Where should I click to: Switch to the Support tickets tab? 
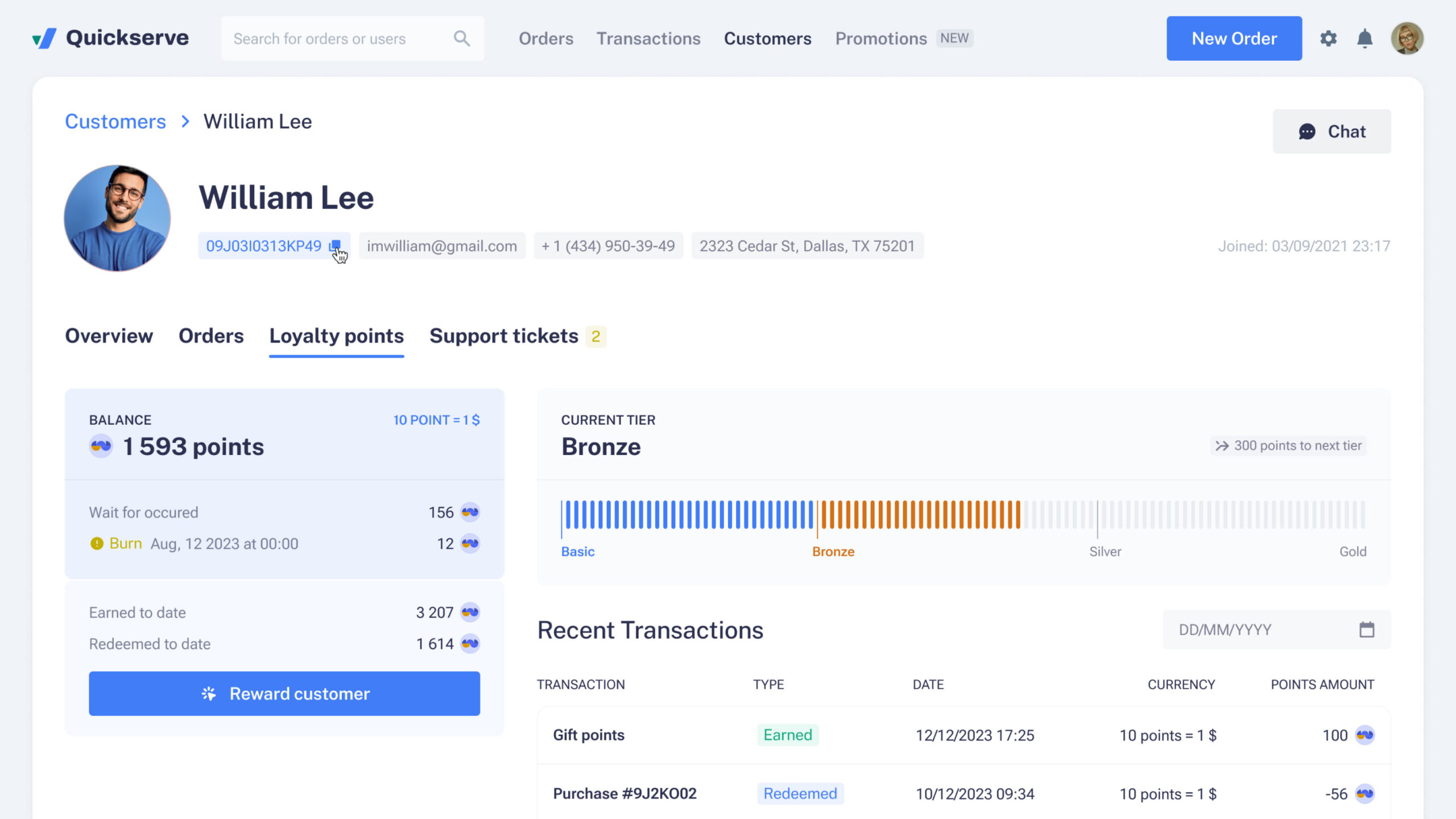tap(504, 336)
